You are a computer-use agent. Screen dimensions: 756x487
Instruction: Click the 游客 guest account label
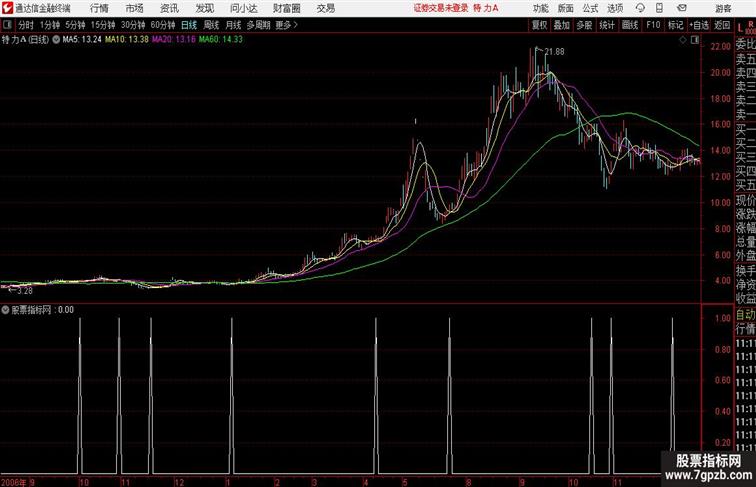point(723,8)
